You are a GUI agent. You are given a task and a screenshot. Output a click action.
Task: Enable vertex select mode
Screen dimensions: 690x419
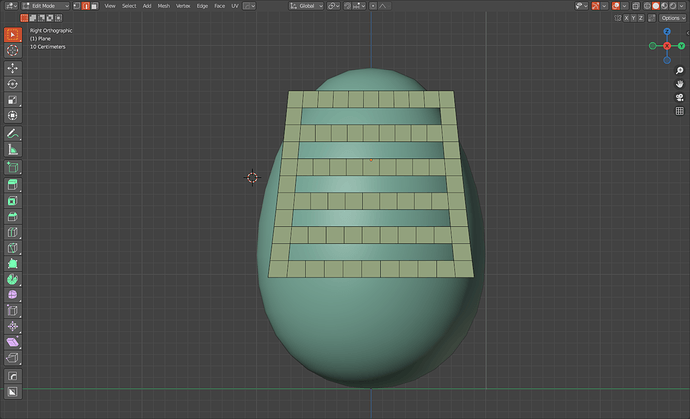point(77,6)
